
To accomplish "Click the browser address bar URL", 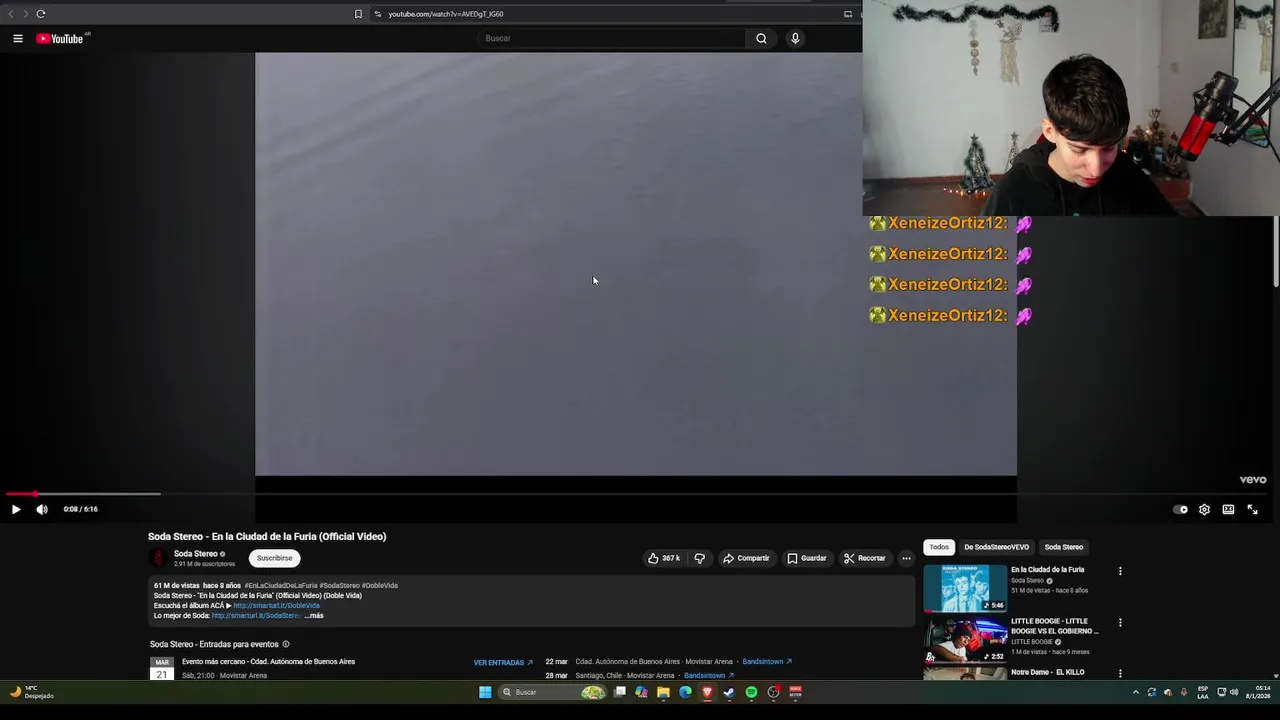I will tap(446, 14).
